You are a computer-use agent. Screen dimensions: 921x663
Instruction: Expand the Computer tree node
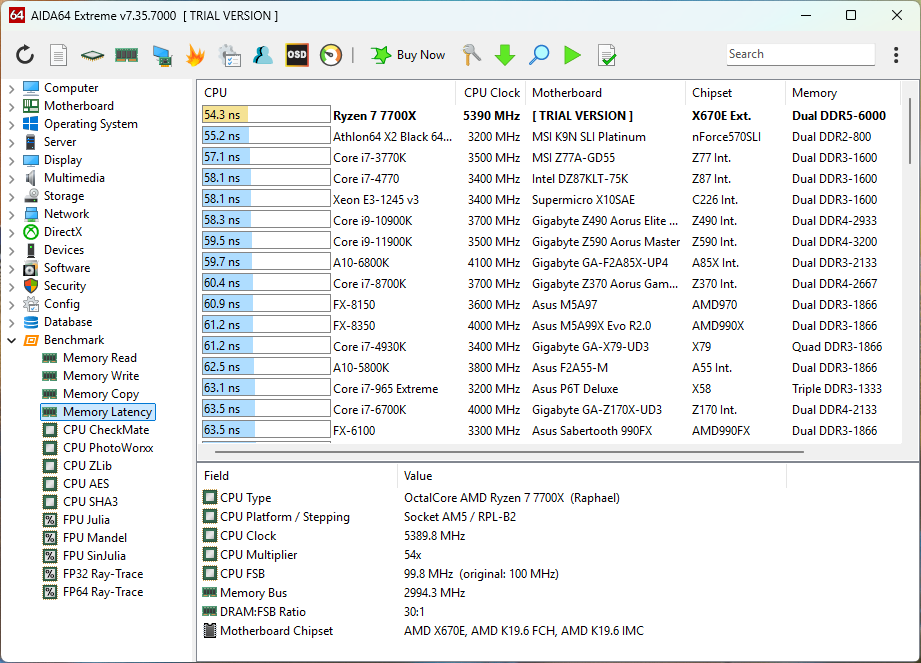pyautogui.click(x=12, y=88)
